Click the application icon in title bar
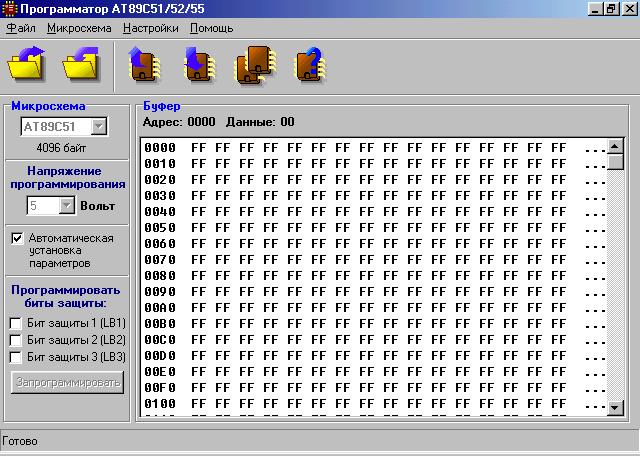 9,8
